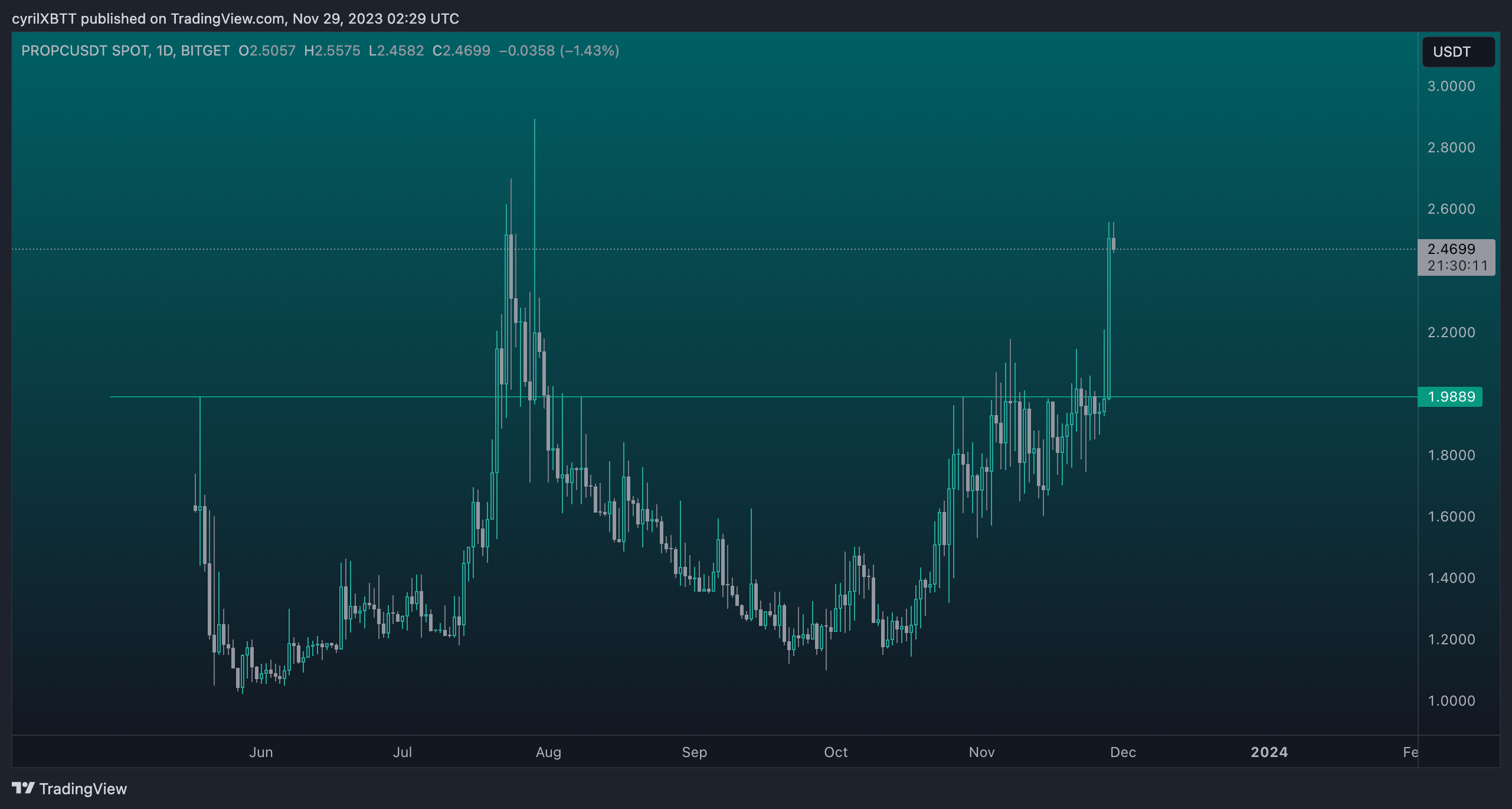This screenshot has width=1512, height=809.
Task: Click the cyrilXBTT published header text
Action: pos(235,19)
